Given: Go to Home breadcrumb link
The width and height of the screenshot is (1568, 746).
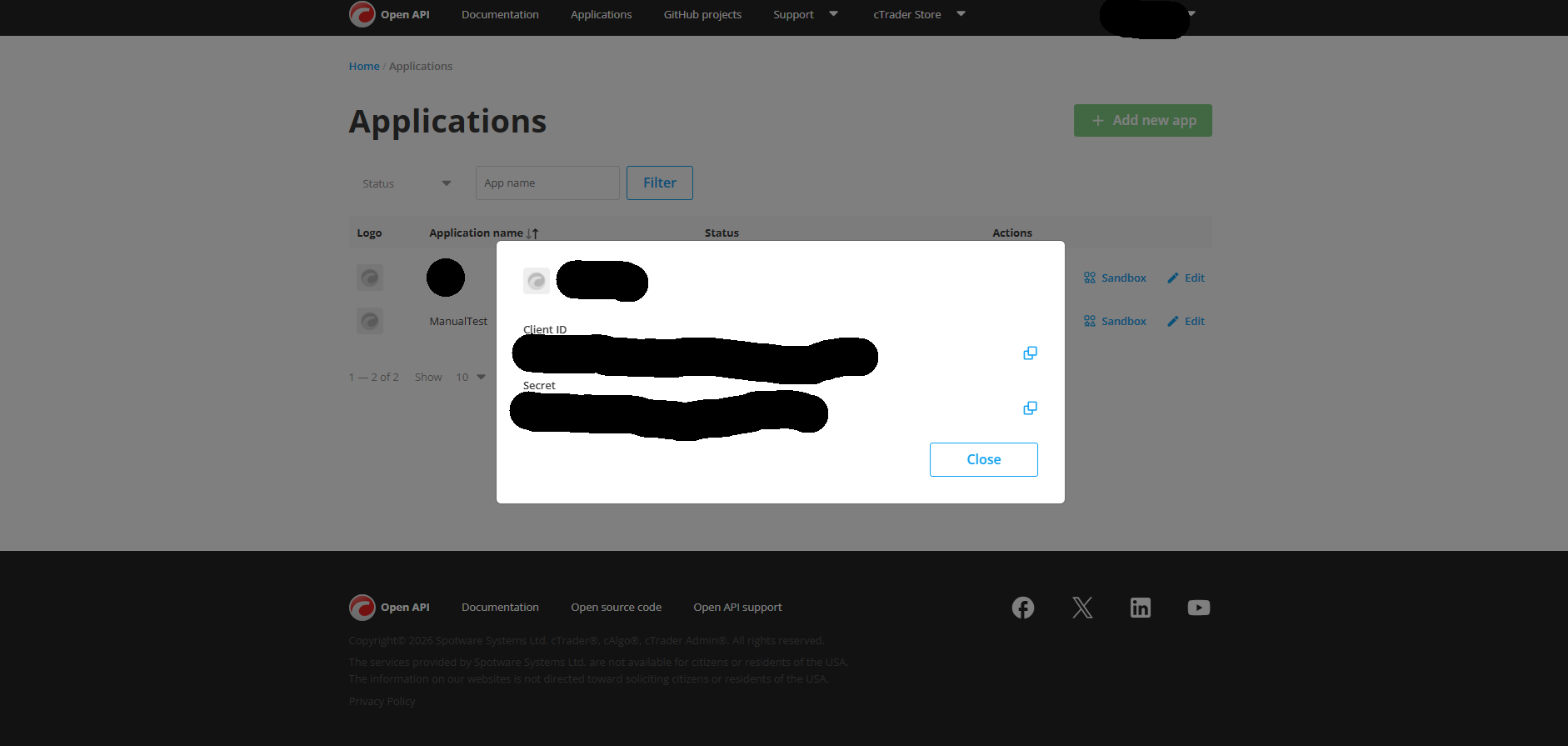Looking at the screenshot, I should 364,67.
